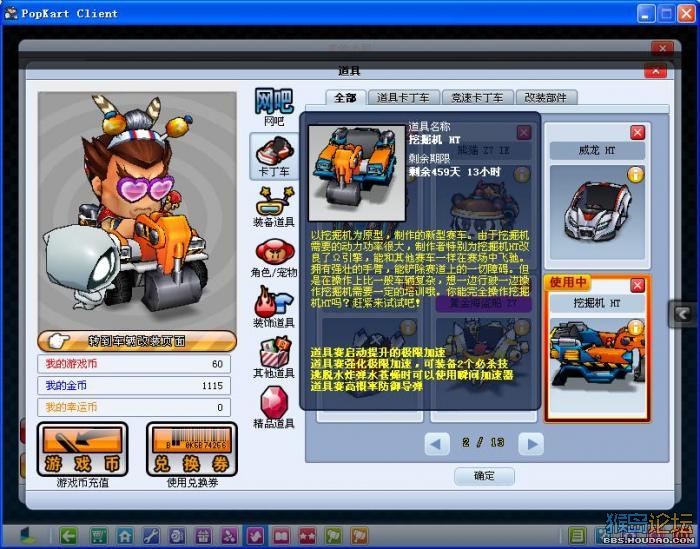Viewport: 700px width, 549px height.
Task: Open the 其他道具 other items category
Action: coord(274,358)
